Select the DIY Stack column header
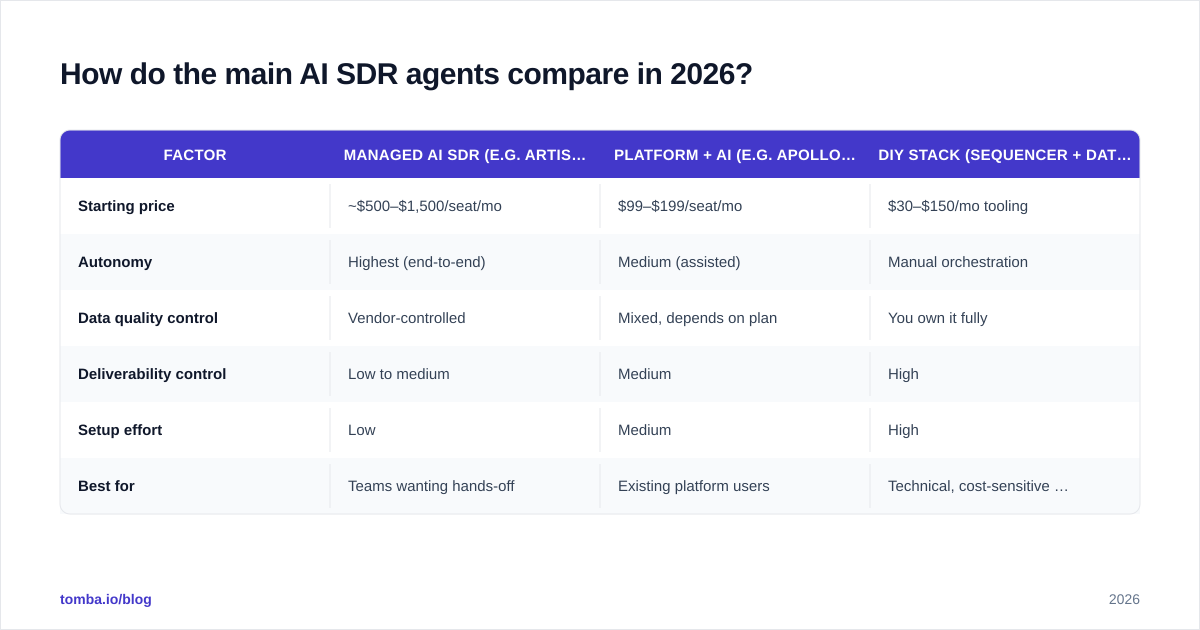The height and width of the screenshot is (630, 1200). (x=1005, y=155)
